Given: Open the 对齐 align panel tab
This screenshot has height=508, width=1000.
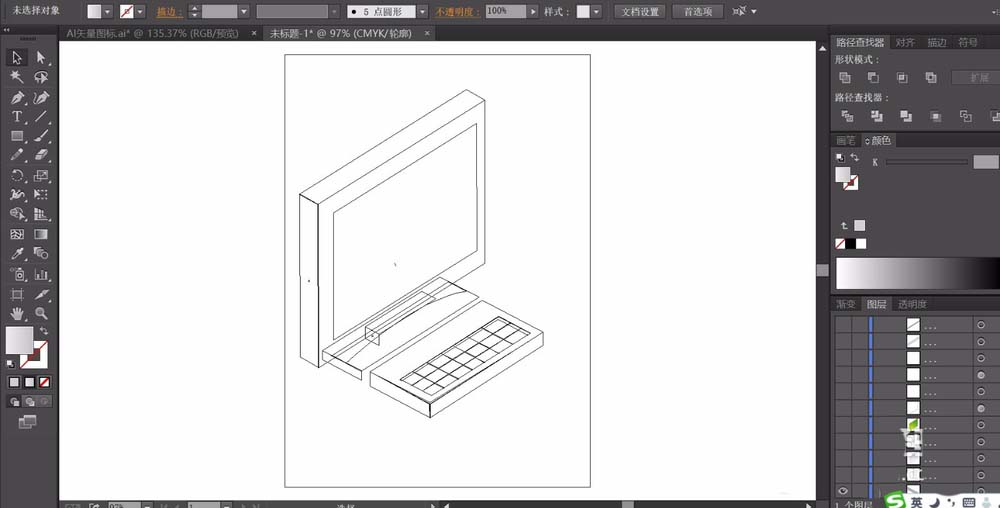Looking at the screenshot, I should [x=905, y=42].
